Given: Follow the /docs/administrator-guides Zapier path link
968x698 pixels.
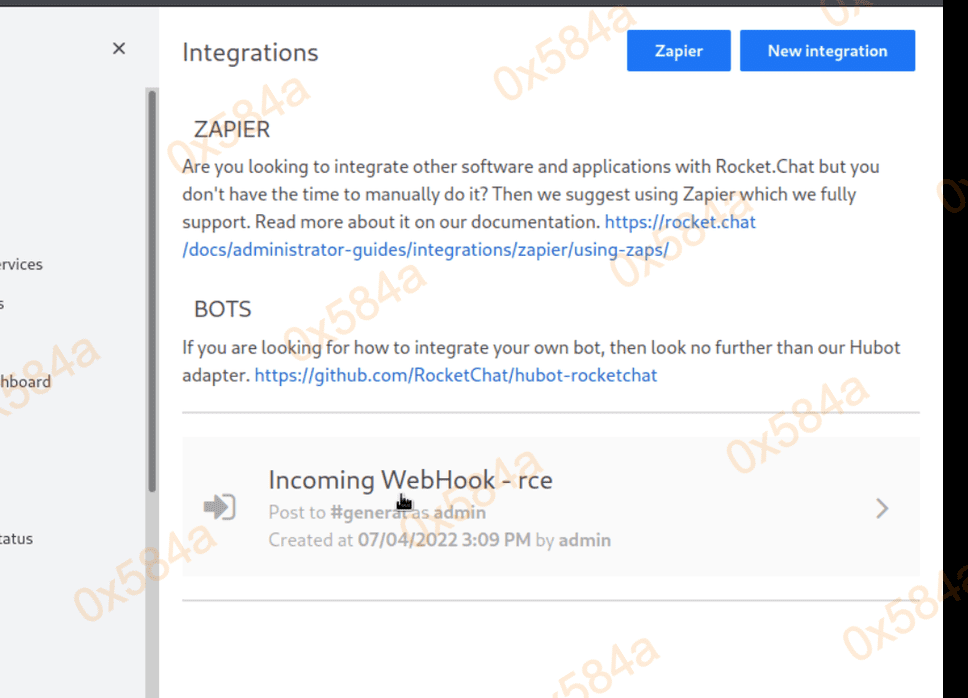Looking at the screenshot, I should coord(425,250).
